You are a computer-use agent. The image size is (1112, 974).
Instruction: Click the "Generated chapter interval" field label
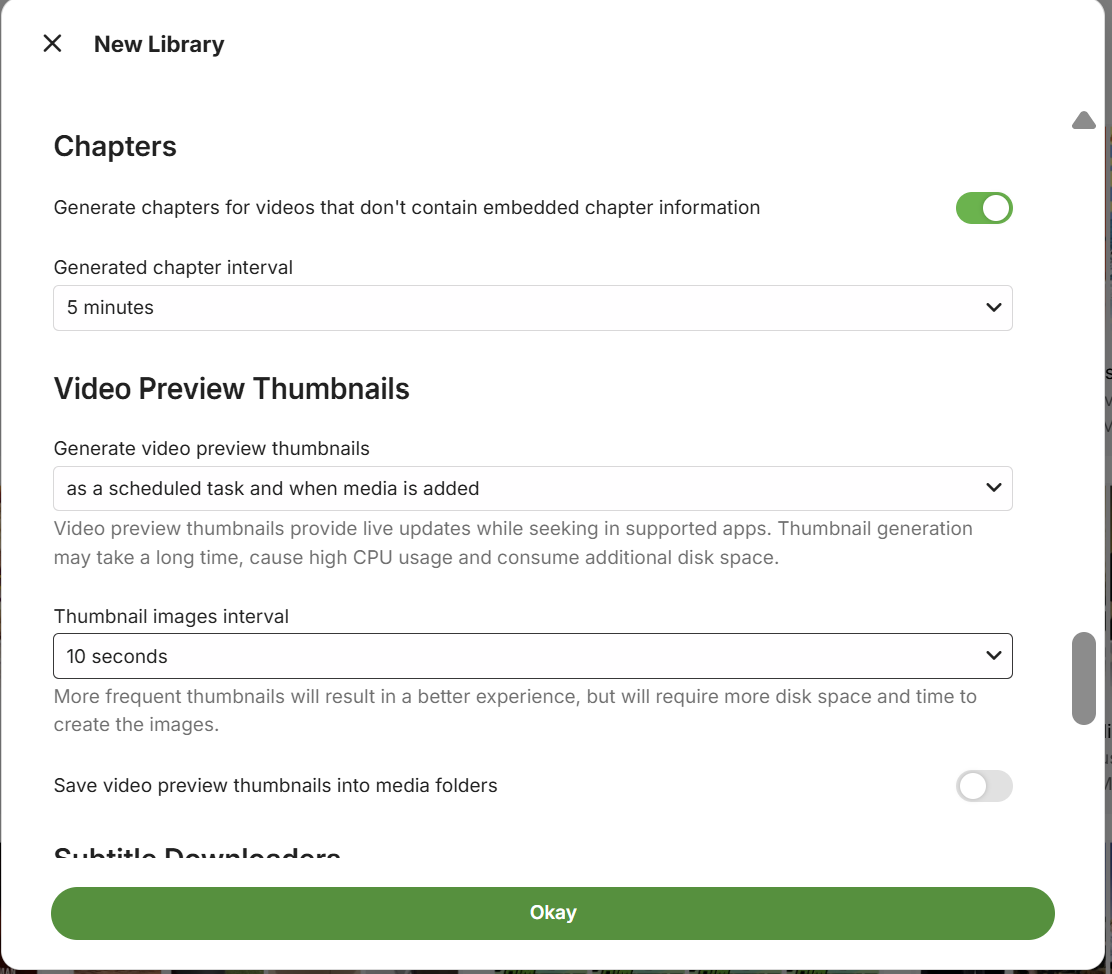click(173, 268)
